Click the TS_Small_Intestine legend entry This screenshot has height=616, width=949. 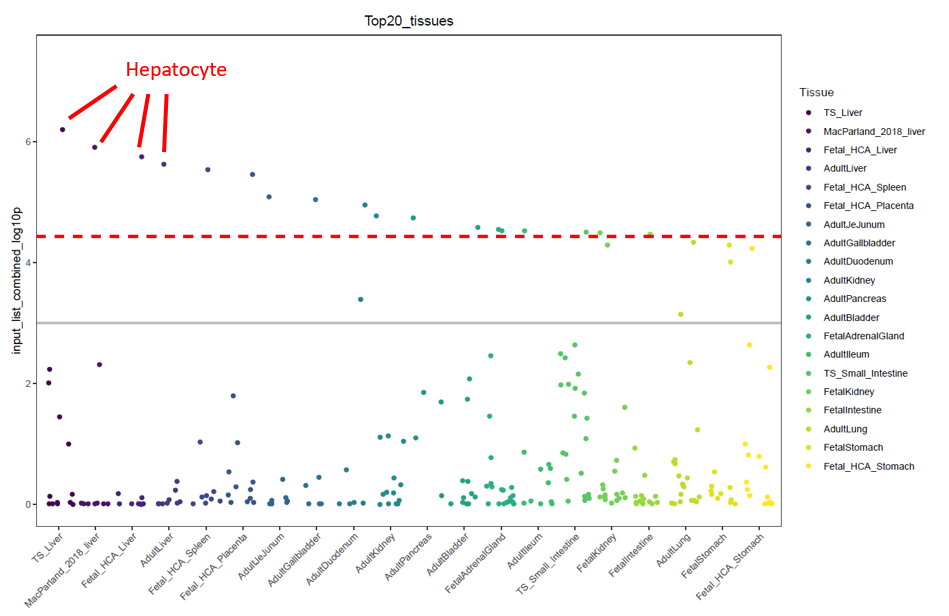pyautogui.click(x=865, y=373)
